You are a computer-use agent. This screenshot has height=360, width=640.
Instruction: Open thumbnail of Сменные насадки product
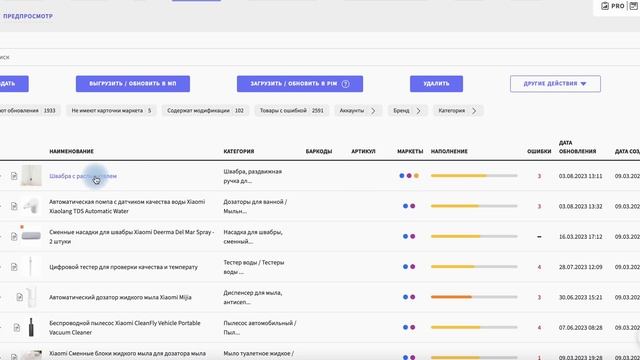[31, 236]
